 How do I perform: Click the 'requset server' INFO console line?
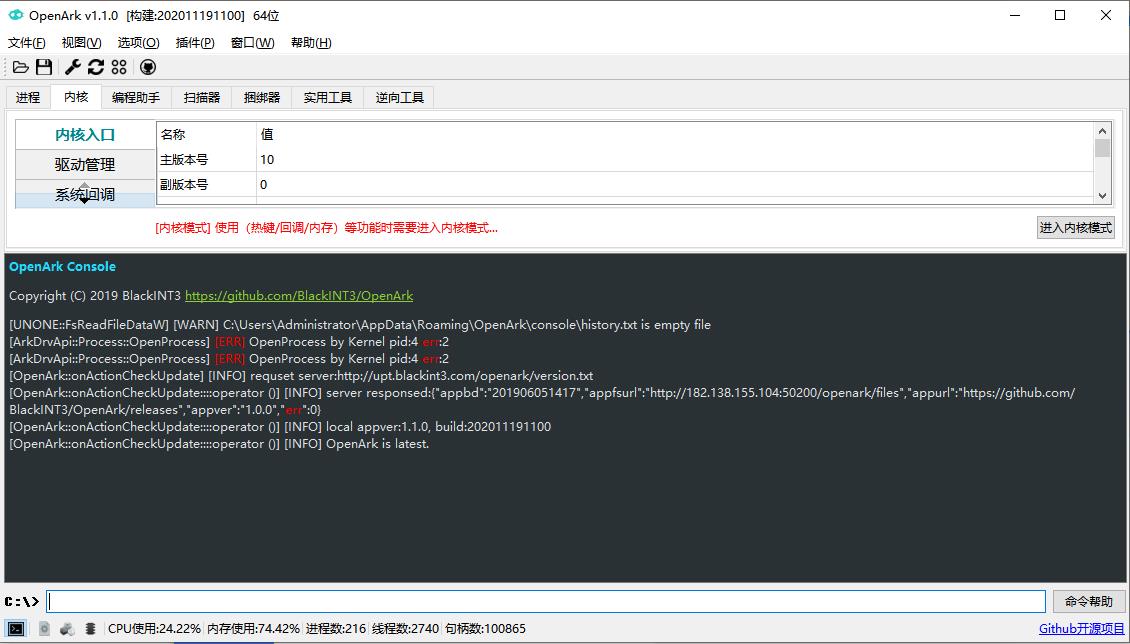pos(301,376)
